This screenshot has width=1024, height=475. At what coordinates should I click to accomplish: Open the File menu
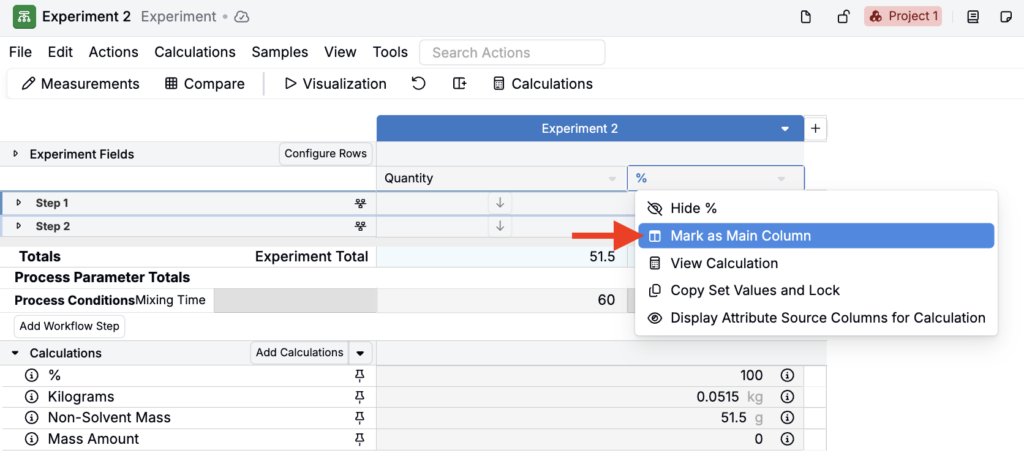pyautogui.click(x=20, y=52)
